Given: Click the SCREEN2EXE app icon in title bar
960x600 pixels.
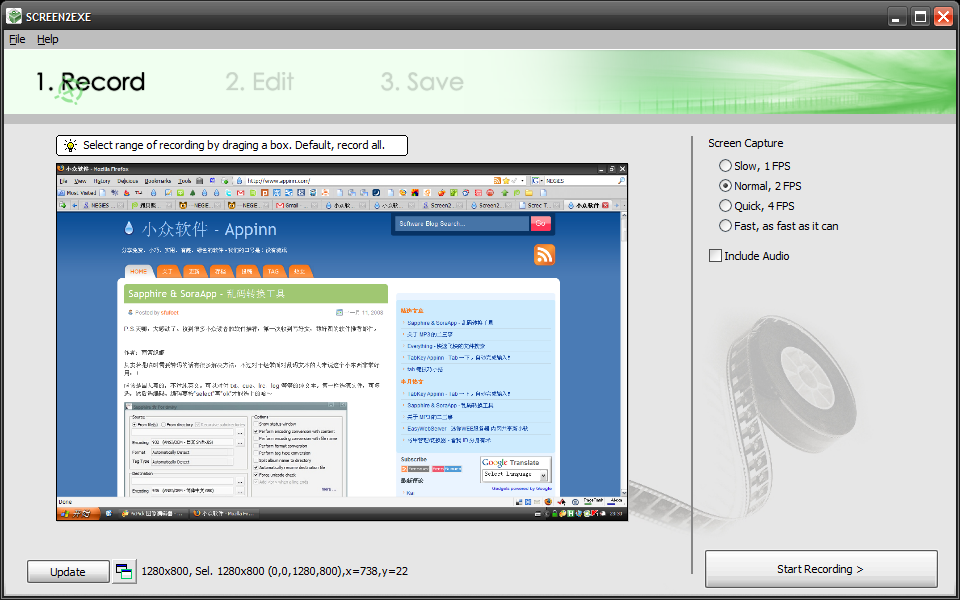Looking at the screenshot, I should [x=13, y=17].
